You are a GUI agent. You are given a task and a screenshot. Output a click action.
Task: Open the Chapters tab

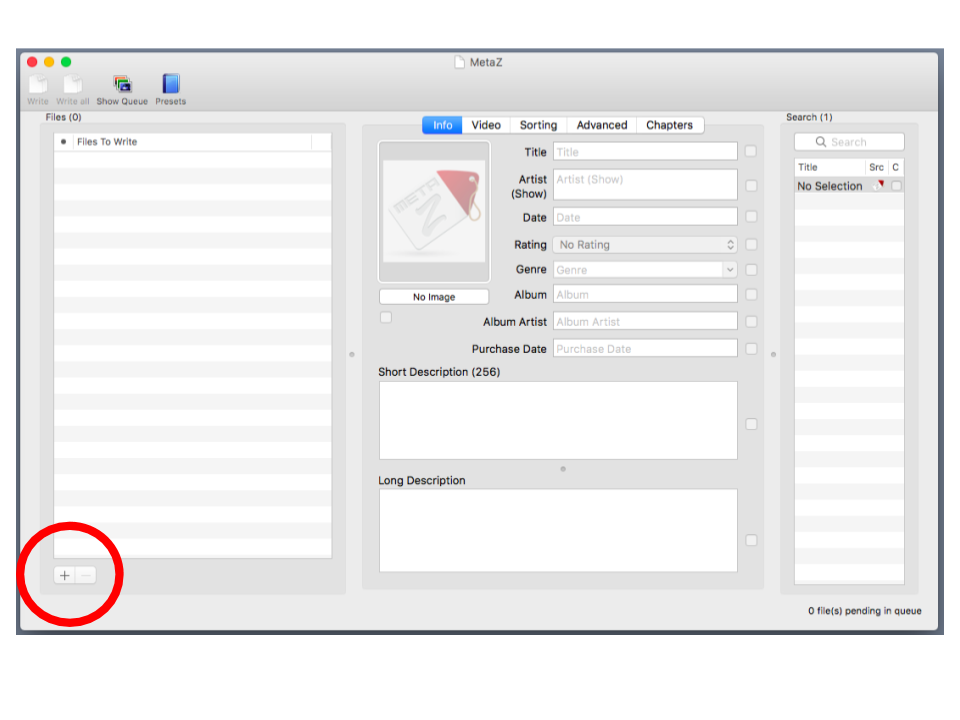click(x=669, y=125)
